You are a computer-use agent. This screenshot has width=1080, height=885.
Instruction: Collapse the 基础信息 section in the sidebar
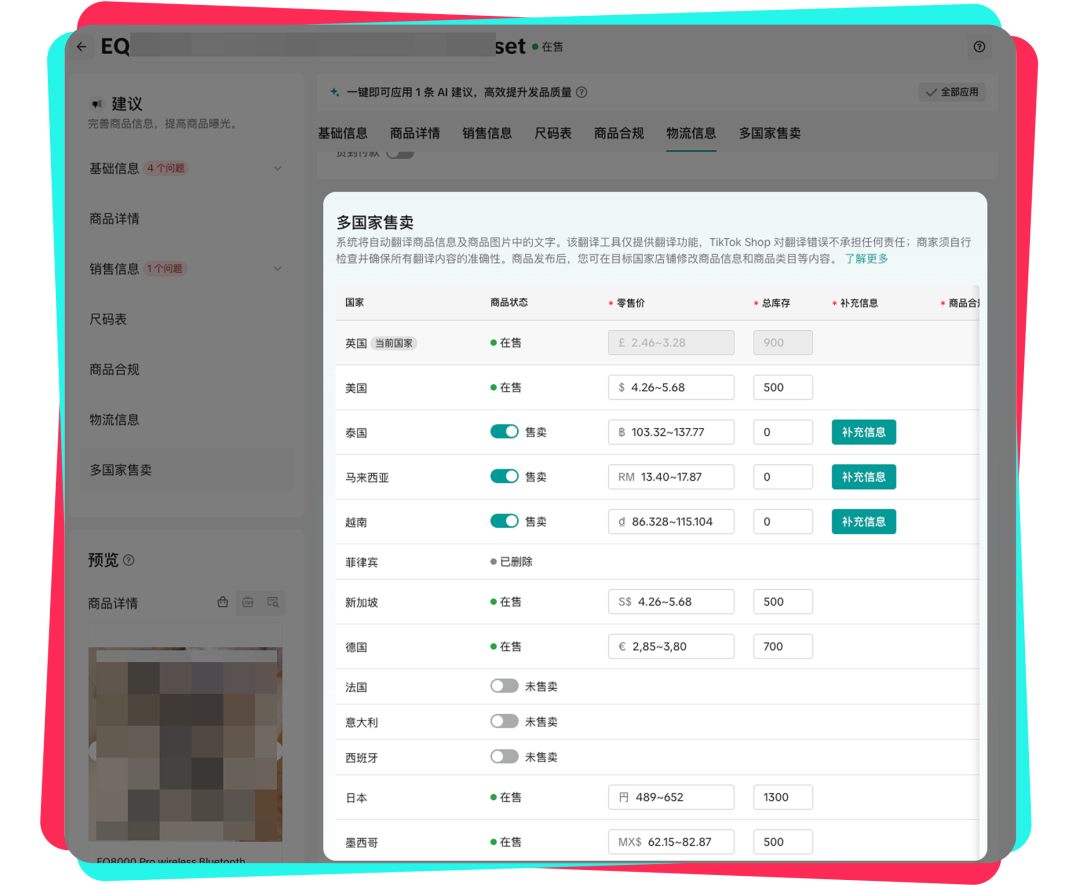(x=277, y=168)
